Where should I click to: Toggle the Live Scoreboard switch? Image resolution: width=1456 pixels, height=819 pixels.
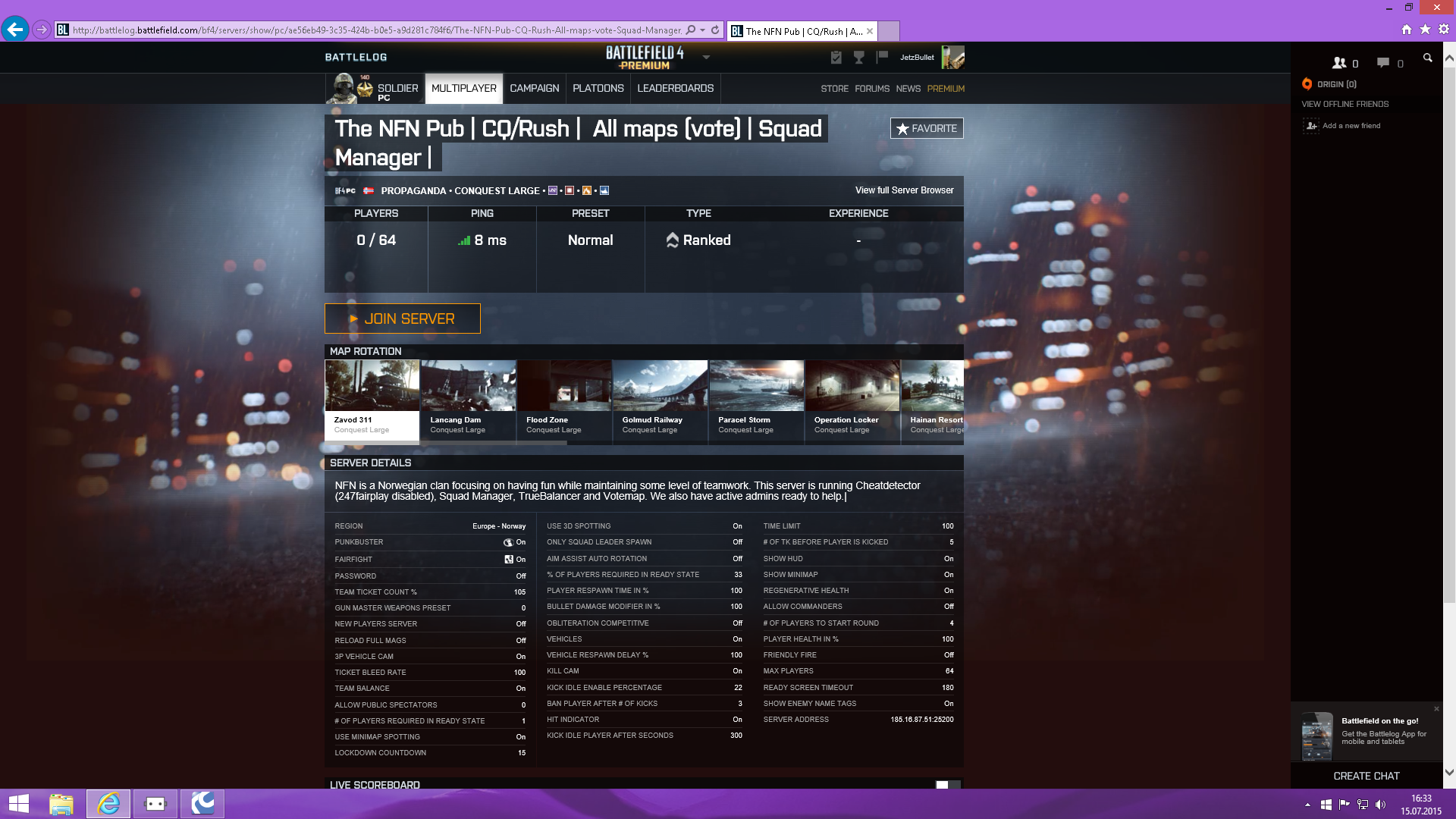click(x=948, y=785)
